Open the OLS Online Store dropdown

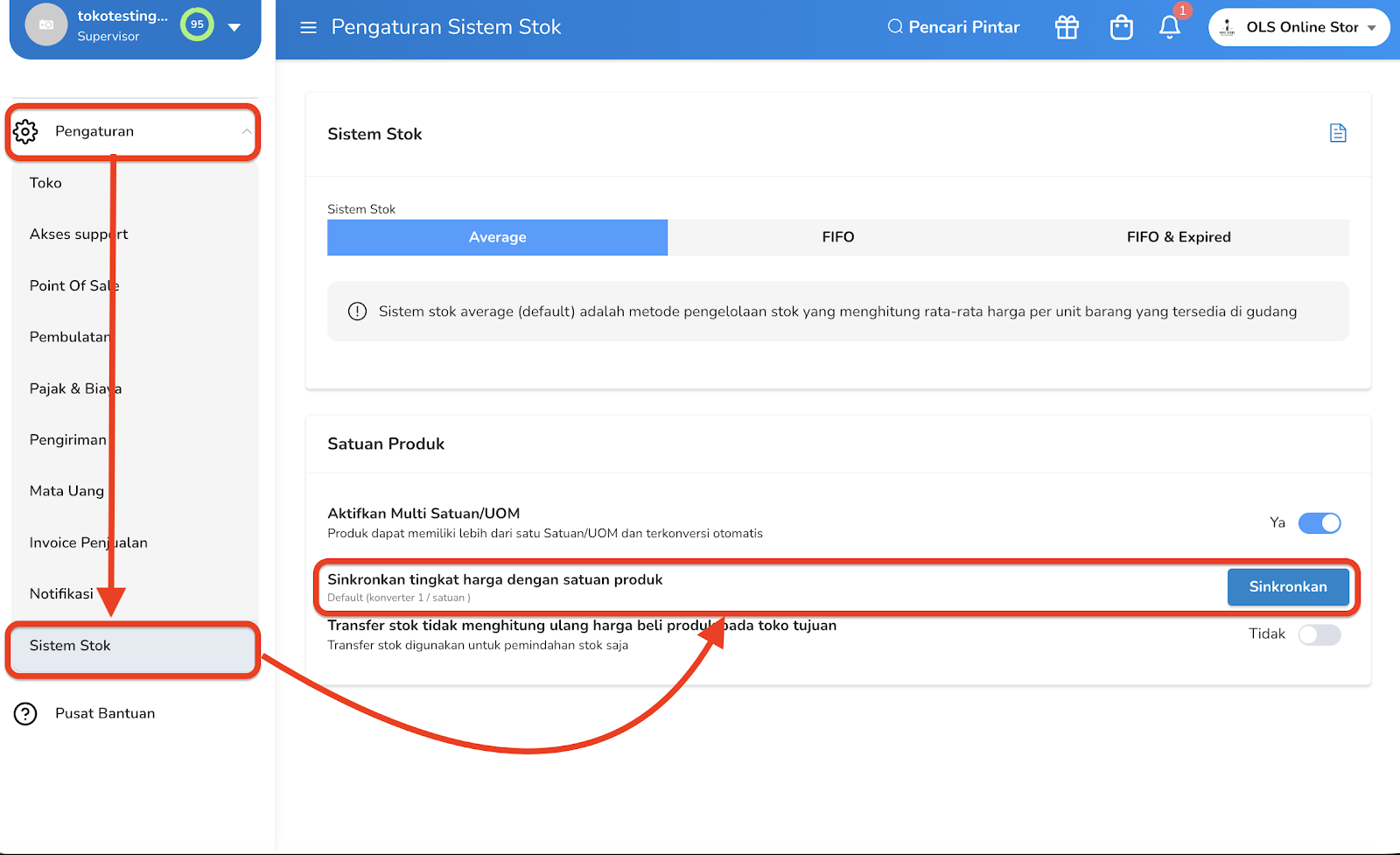pos(1298,27)
